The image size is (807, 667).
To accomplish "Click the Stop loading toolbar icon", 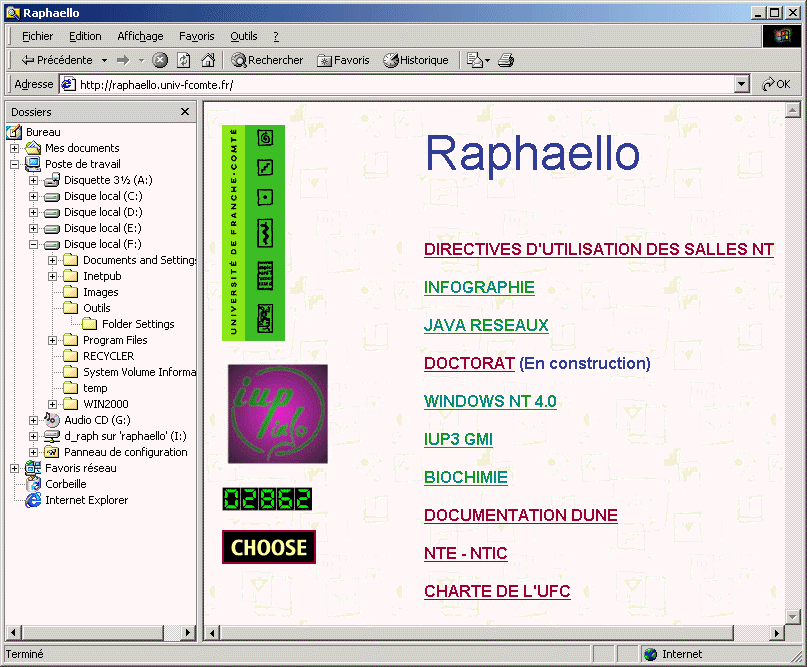I will click(160, 60).
